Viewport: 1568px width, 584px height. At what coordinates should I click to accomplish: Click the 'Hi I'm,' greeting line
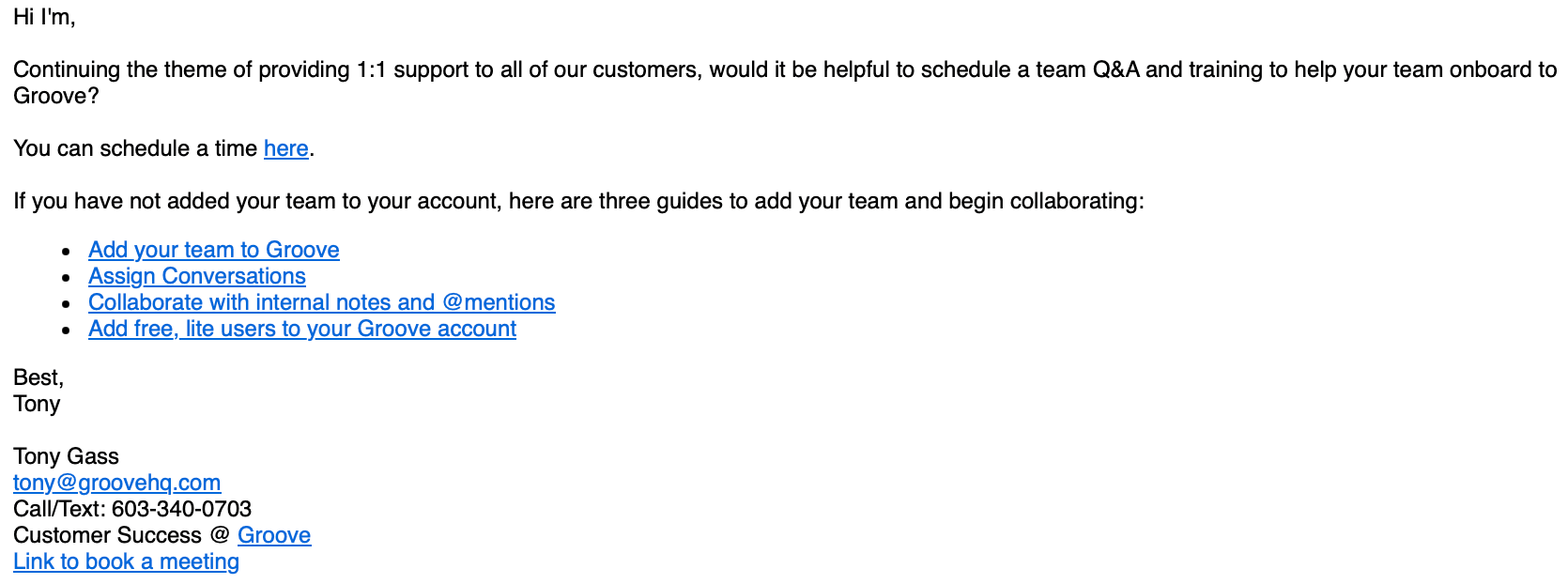tap(44, 17)
